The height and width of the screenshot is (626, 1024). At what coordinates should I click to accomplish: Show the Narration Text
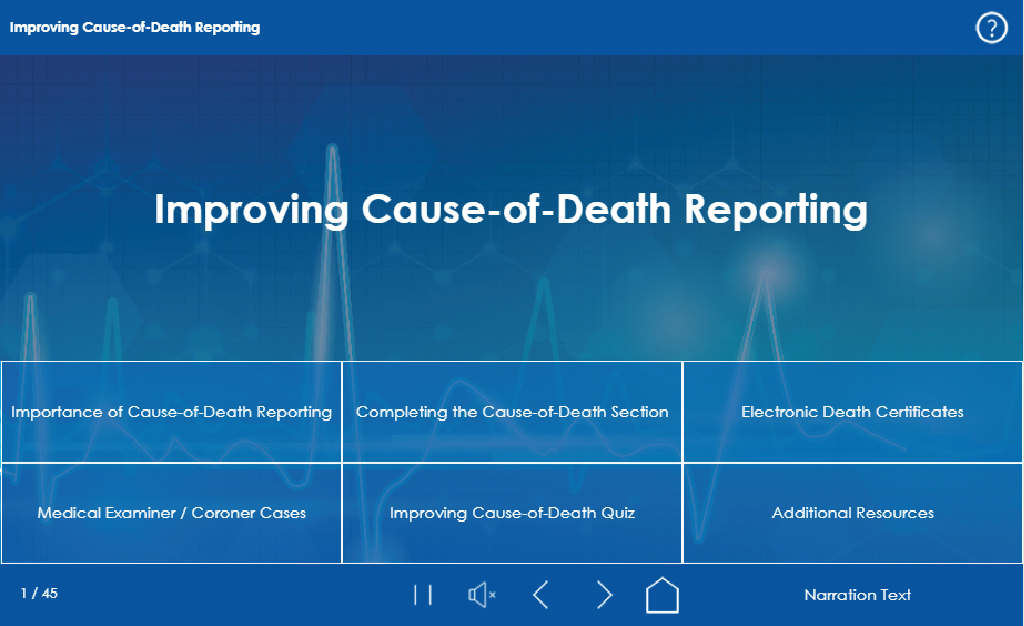[x=857, y=594]
